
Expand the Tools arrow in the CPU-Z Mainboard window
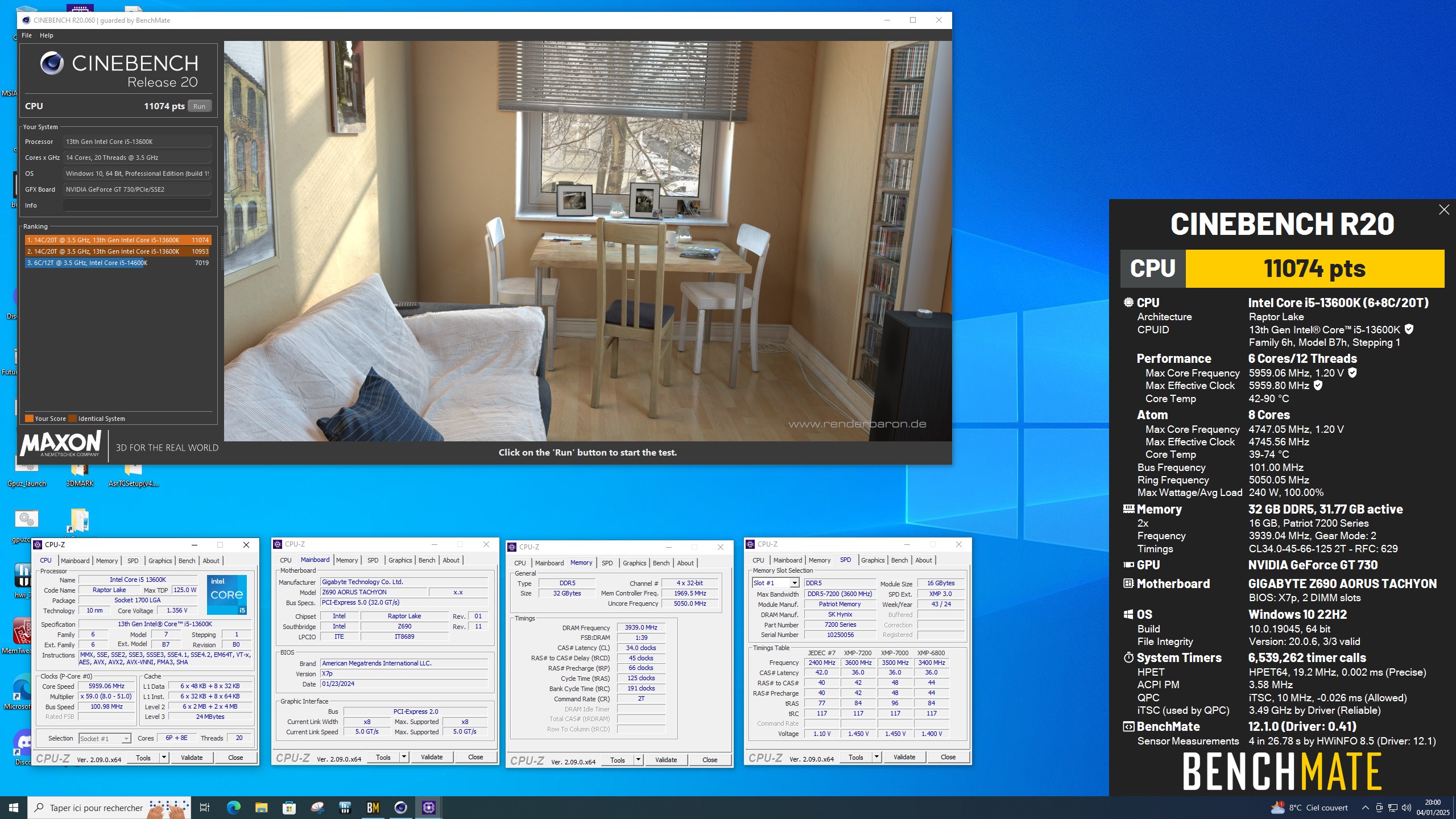(404, 757)
